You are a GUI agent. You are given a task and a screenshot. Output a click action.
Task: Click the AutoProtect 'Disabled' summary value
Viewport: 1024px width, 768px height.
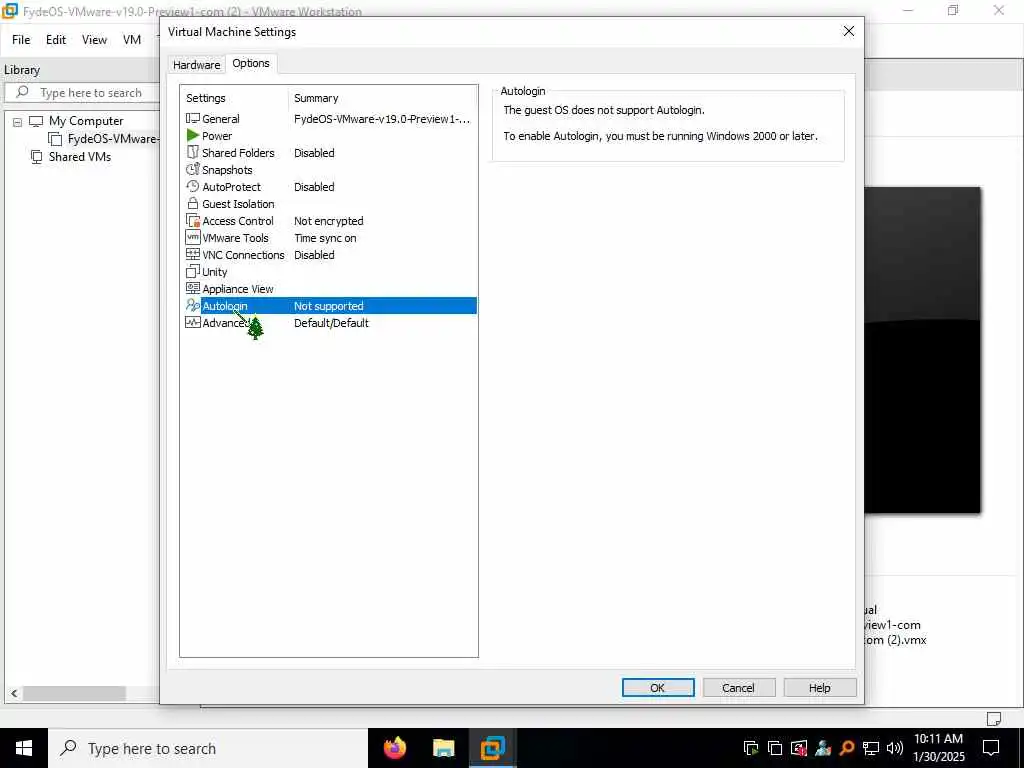tap(314, 187)
